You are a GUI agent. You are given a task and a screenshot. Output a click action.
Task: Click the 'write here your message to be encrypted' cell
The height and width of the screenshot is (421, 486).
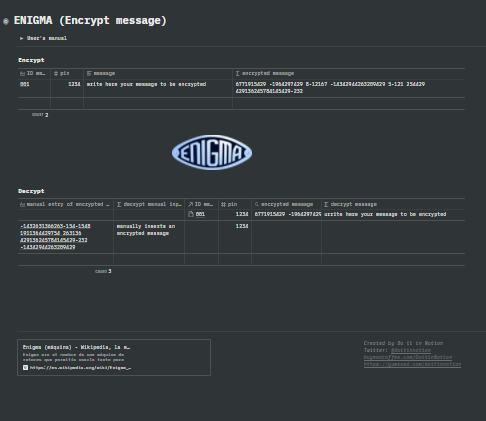(158, 88)
